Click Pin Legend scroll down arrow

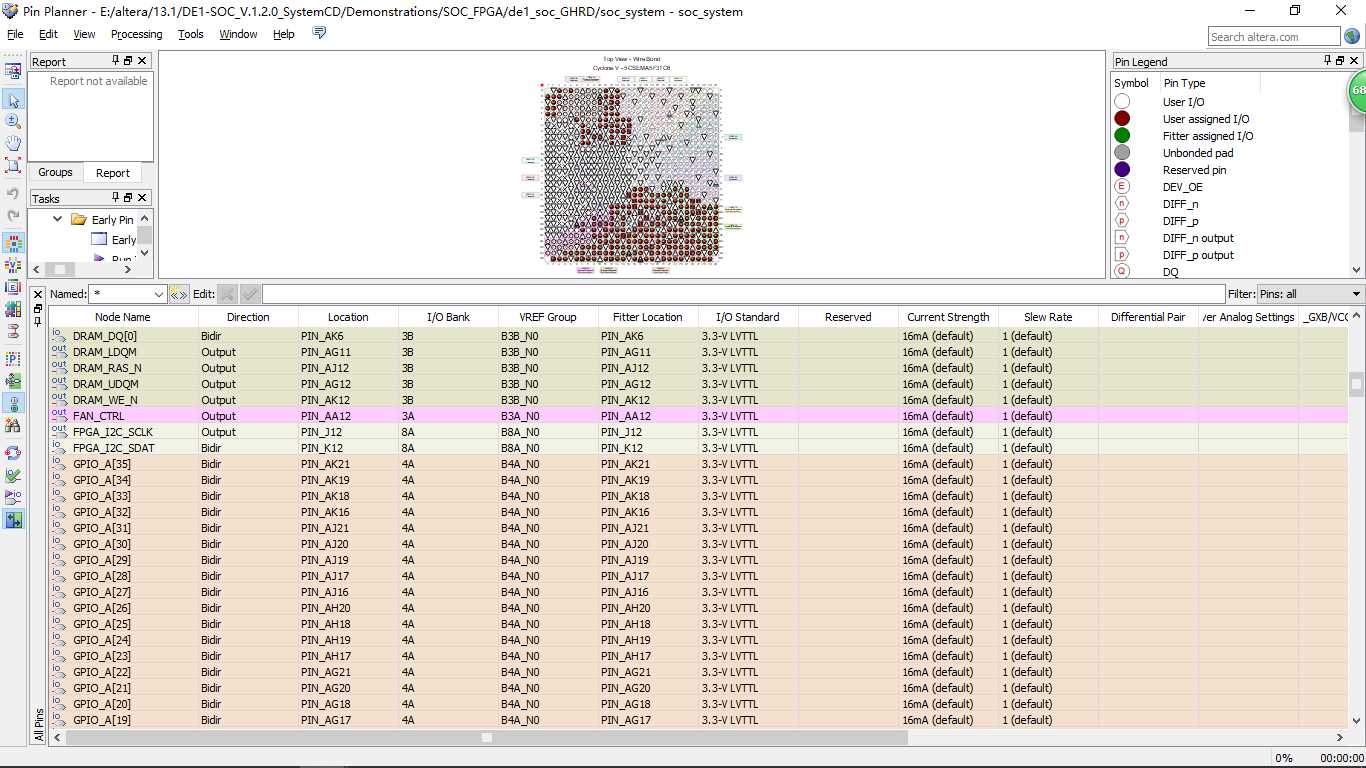pos(1356,269)
